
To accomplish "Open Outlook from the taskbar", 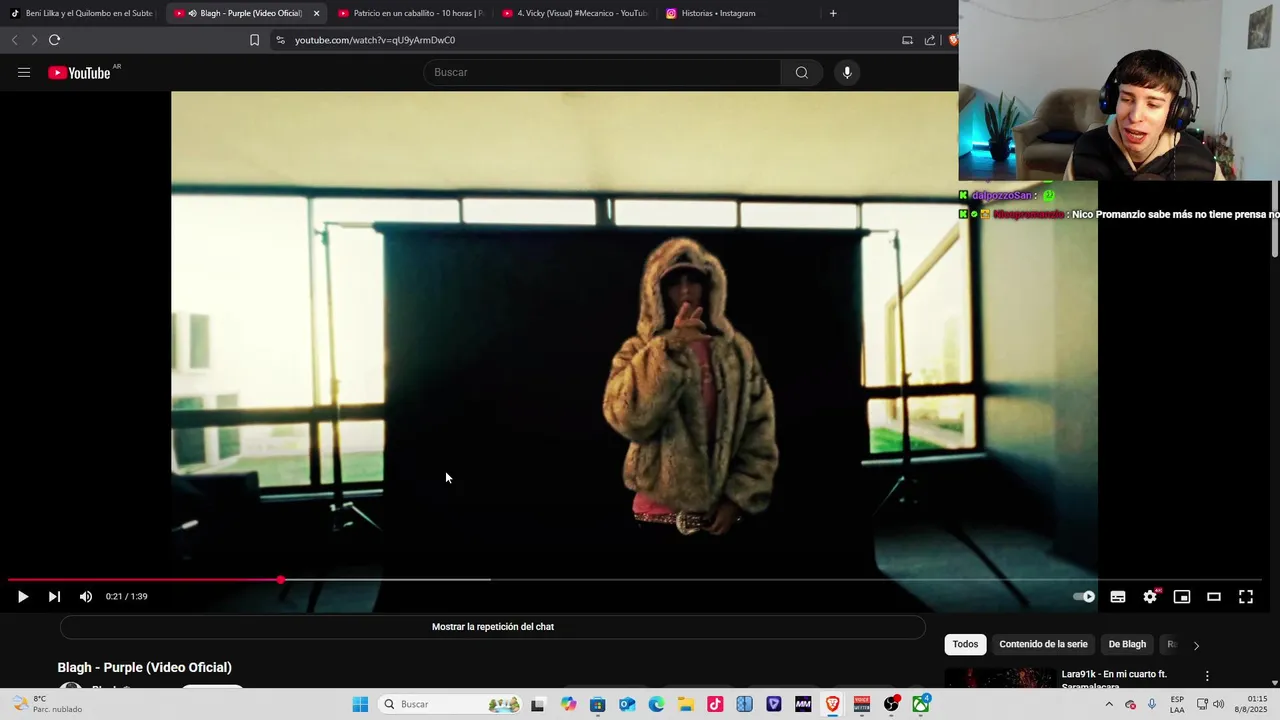I will (x=627, y=704).
